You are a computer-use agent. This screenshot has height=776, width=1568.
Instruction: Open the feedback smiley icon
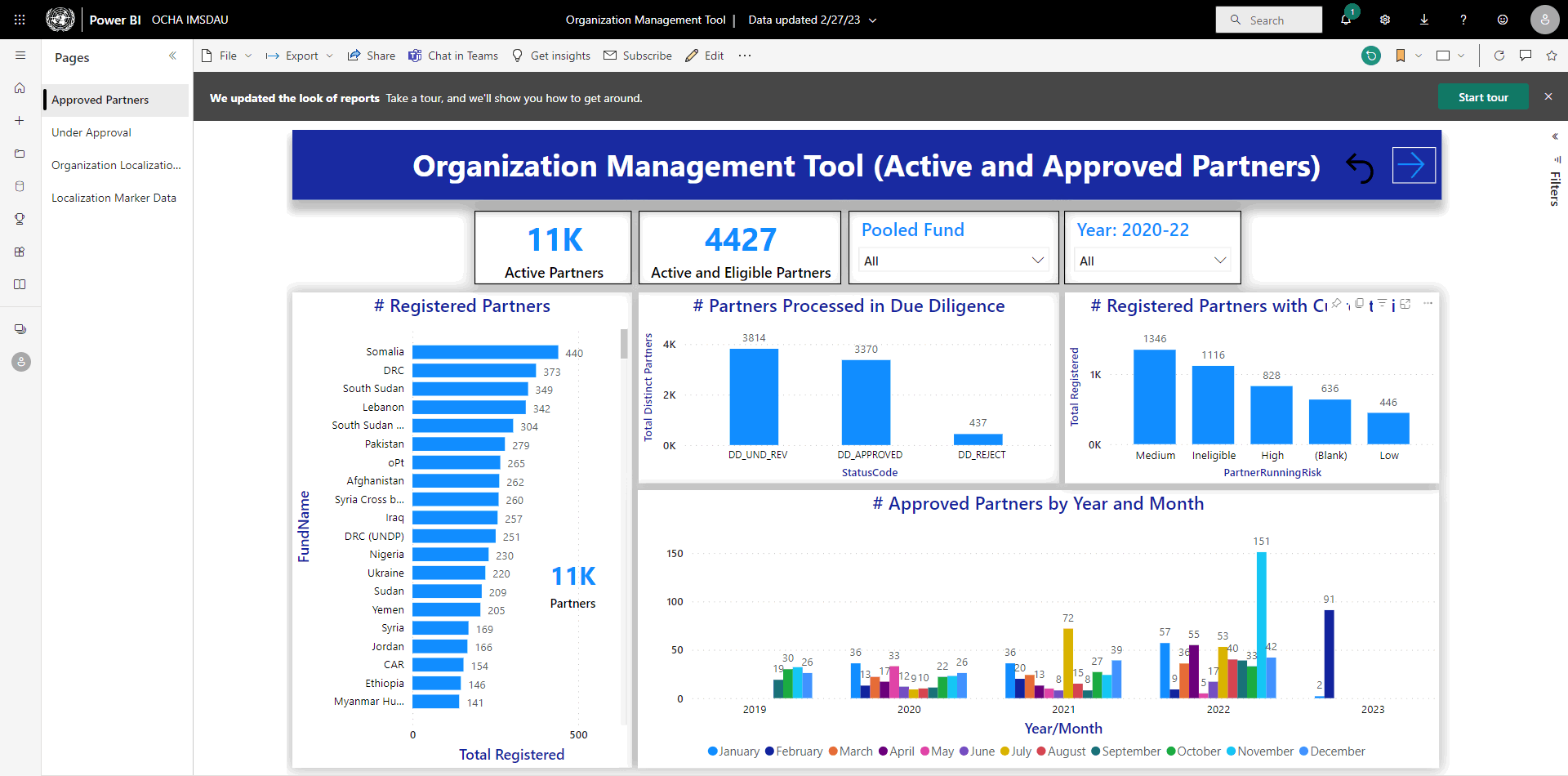click(x=1503, y=20)
